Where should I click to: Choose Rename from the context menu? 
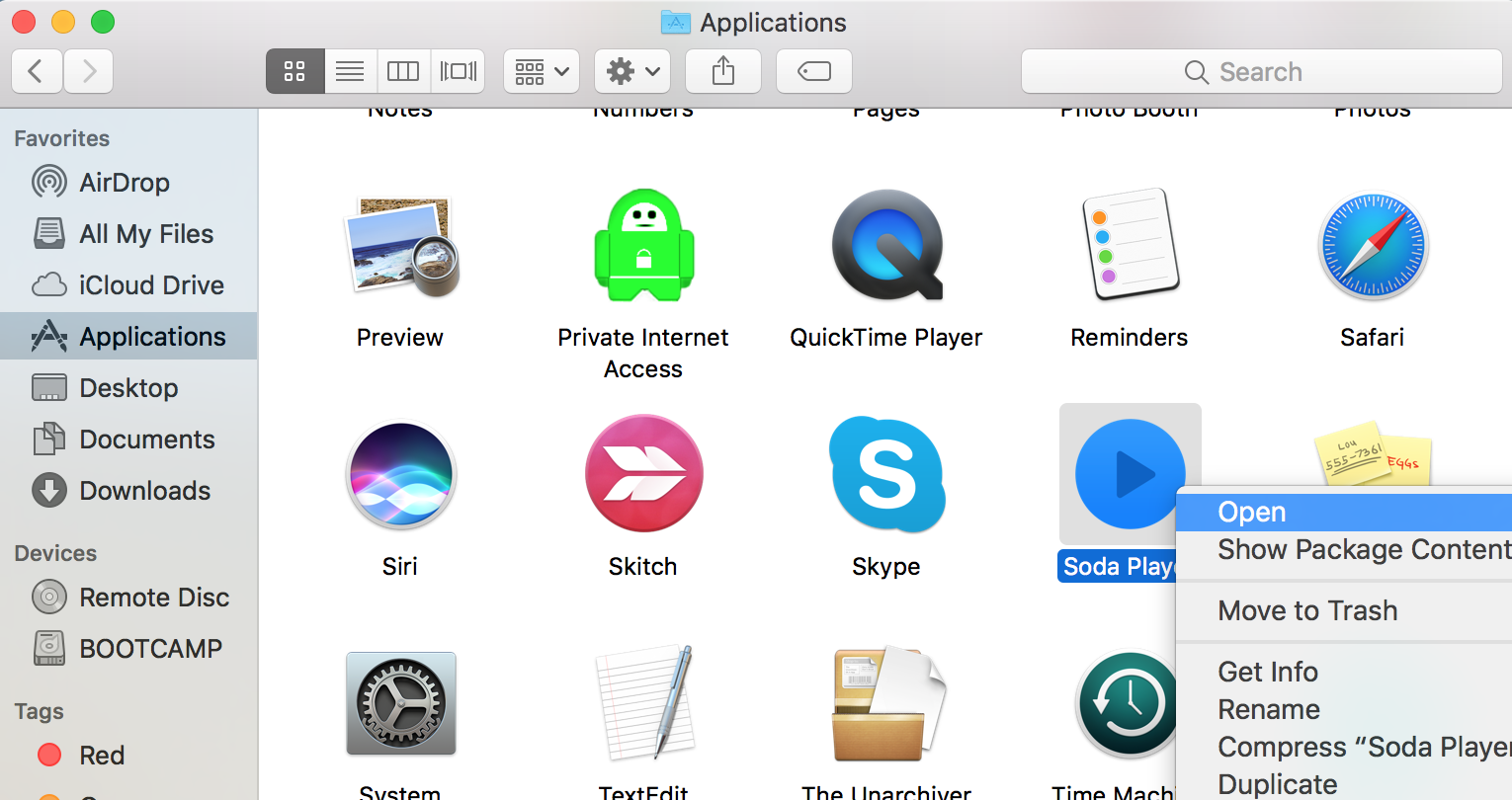1344,709
